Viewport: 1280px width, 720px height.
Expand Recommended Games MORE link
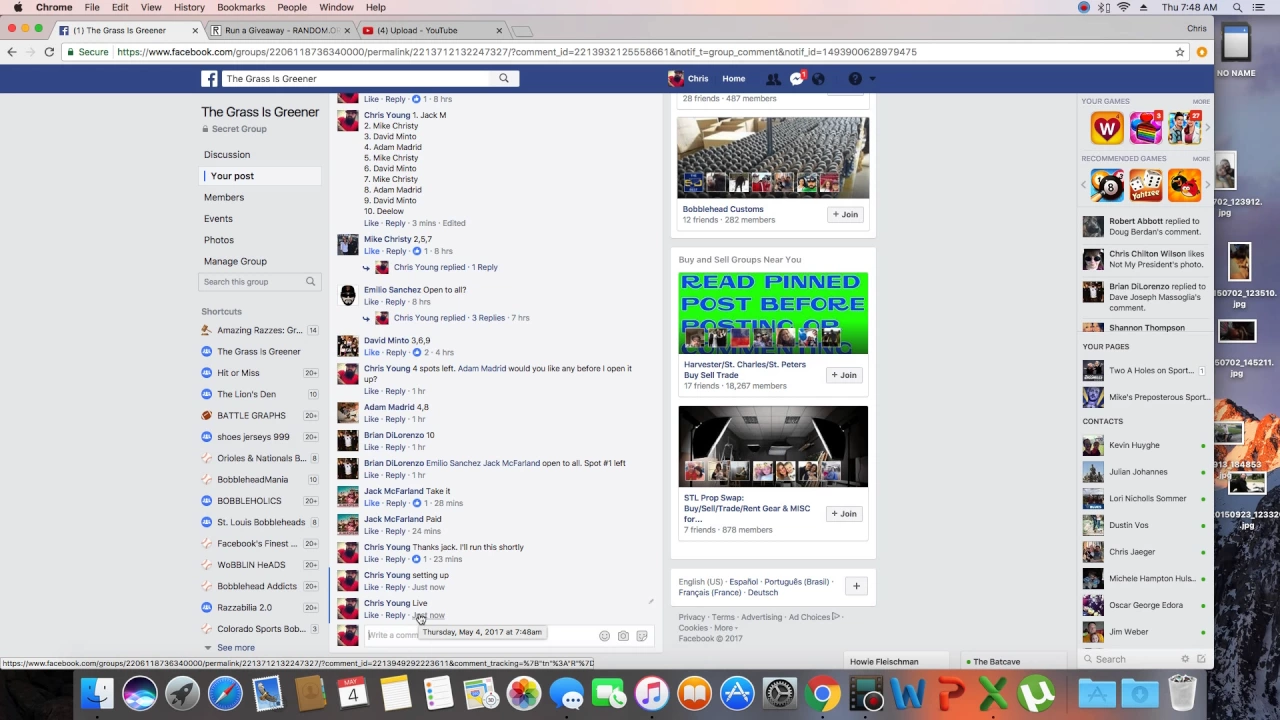click(x=1200, y=158)
